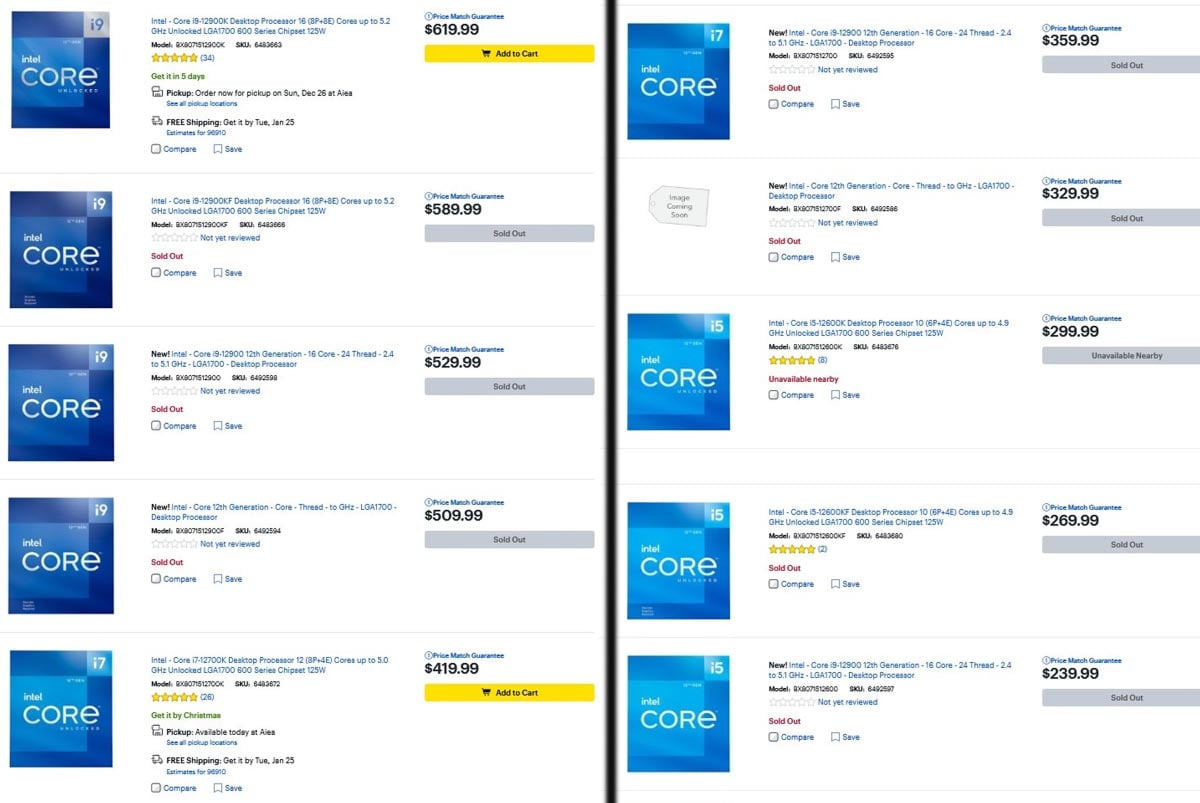Open 'See all pickup locations' under i9-12900K
The height and width of the screenshot is (803, 1200).
pos(202,104)
